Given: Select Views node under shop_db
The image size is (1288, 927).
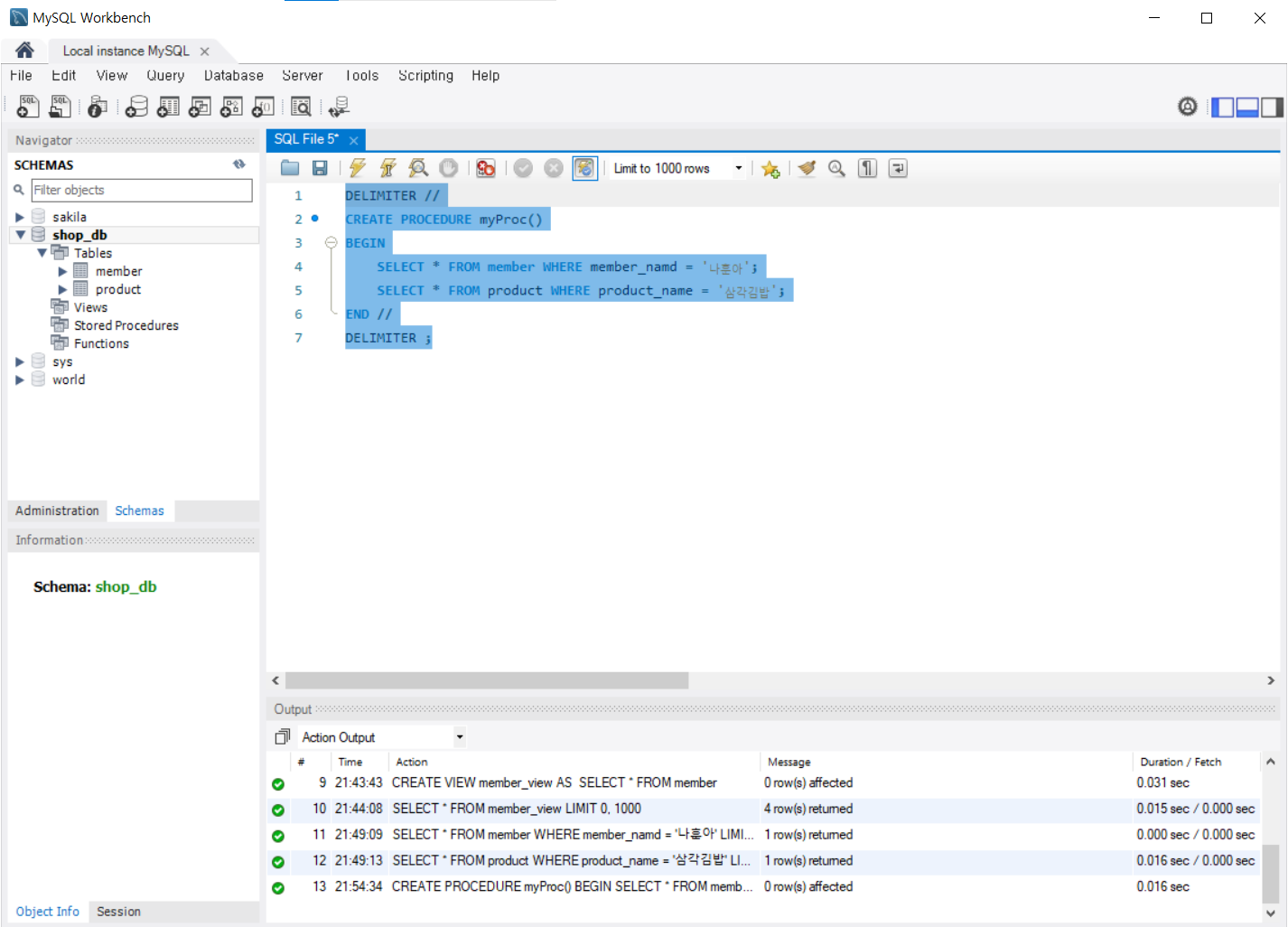Looking at the screenshot, I should pos(90,307).
